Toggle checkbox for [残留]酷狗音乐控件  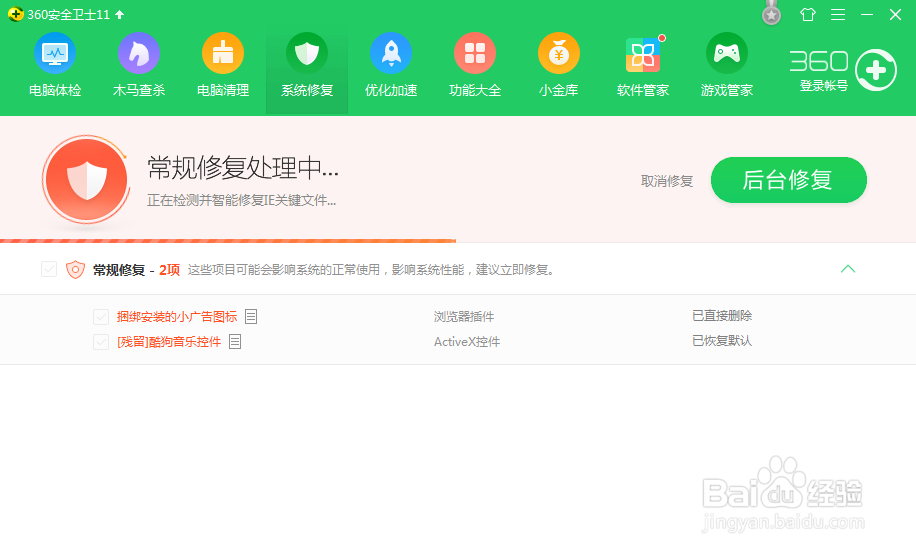click(101, 342)
